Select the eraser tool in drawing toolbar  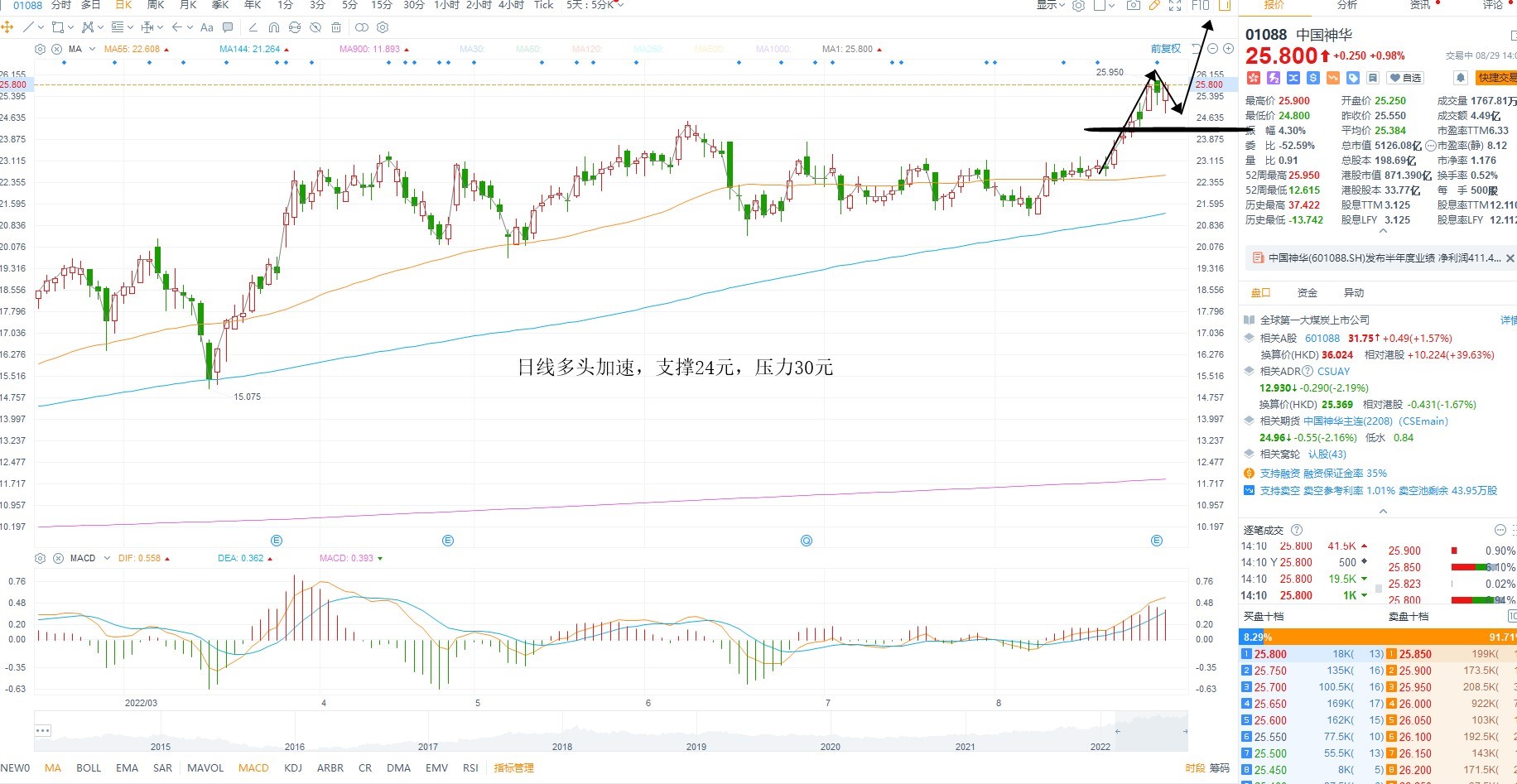(253, 27)
